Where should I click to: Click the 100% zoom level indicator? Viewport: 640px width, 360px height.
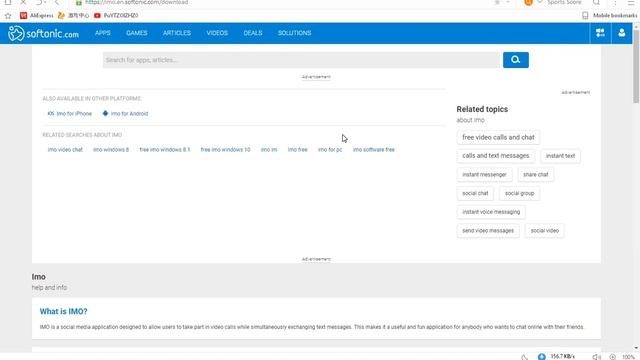click(x=628, y=357)
